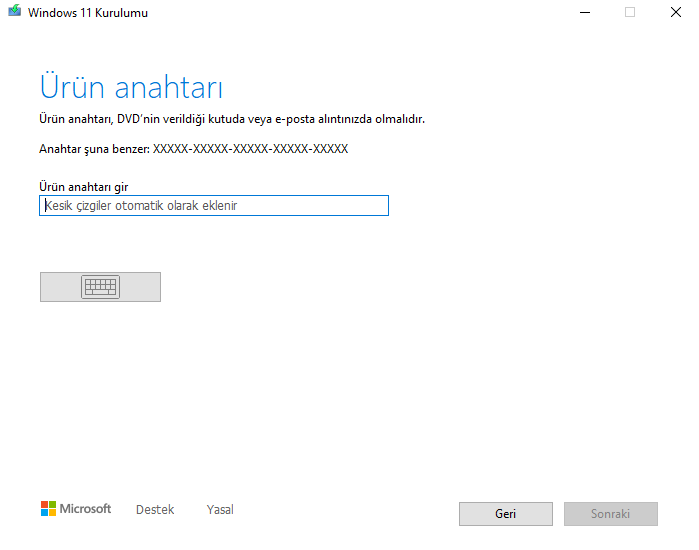
Task: Minimize the Windows 11 Kurulumu window
Action: pyautogui.click(x=585, y=12)
